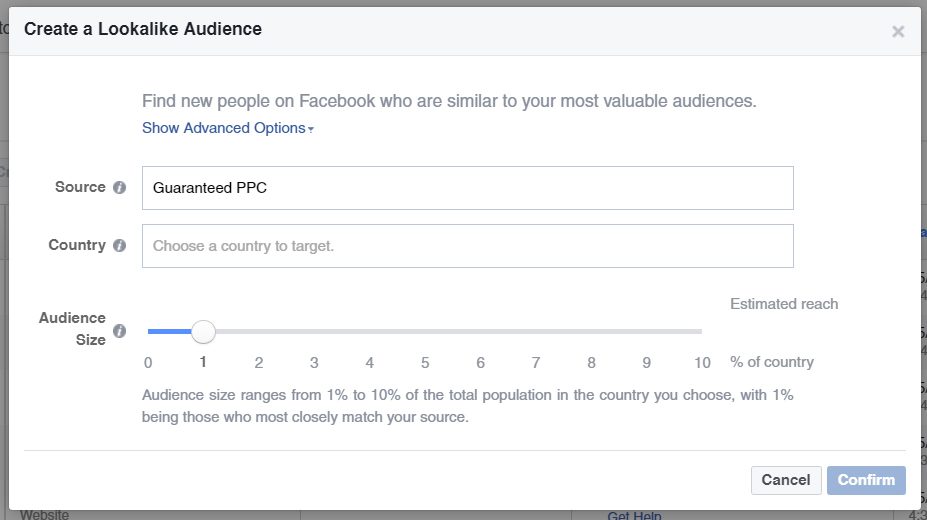Expand Show Advanced Options
The width and height of the screenshot is (927, 520).
click(x=228, y=128)
